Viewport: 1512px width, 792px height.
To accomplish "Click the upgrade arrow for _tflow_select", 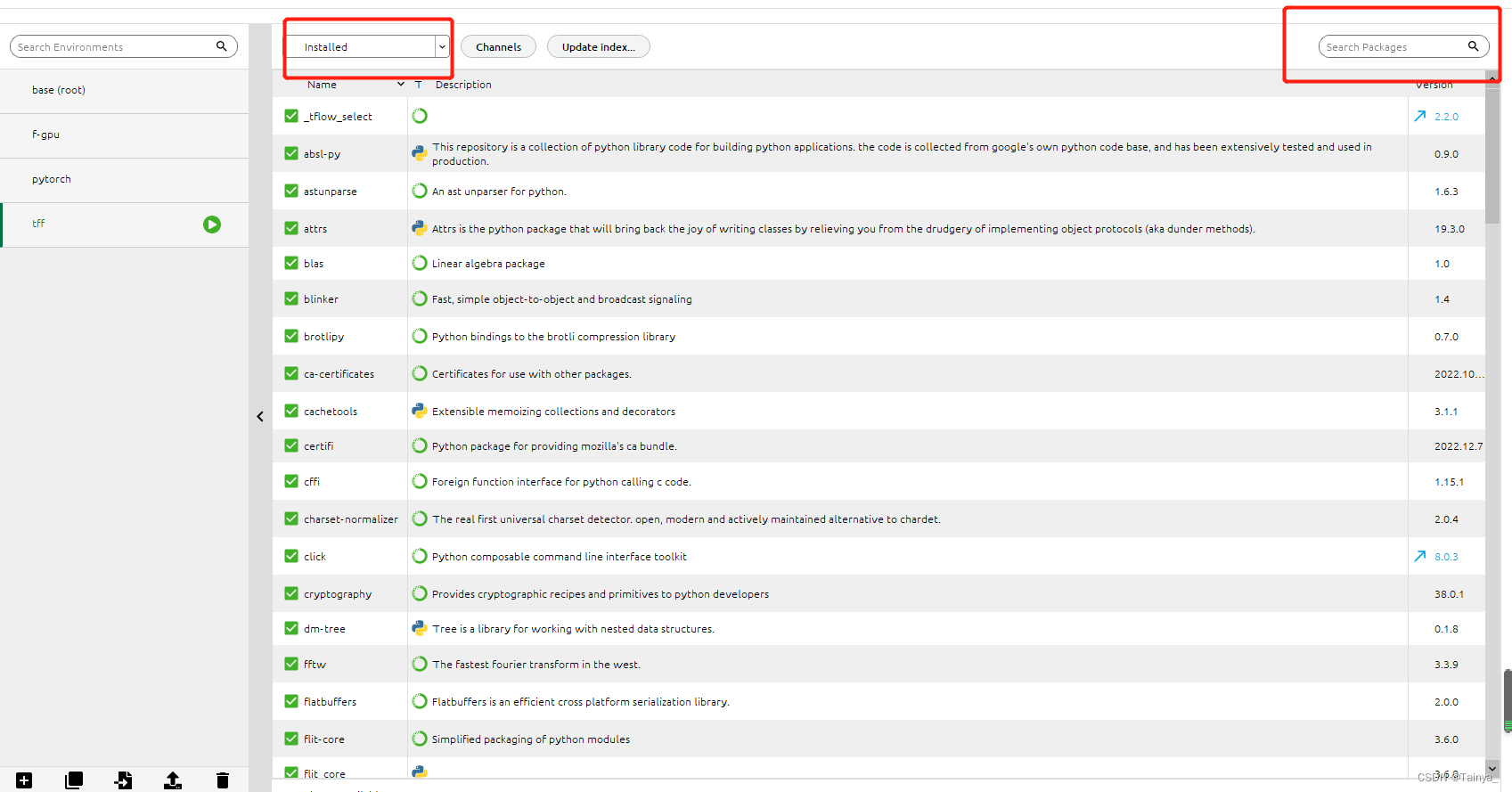I will [1420, 116].
